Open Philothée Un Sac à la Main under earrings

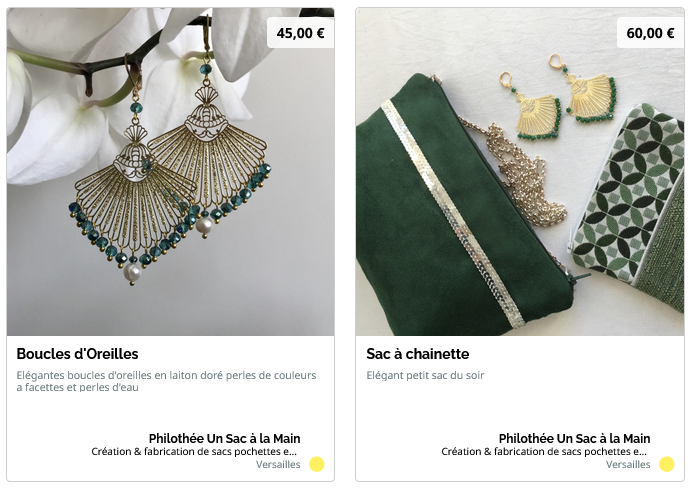pyautogui.click(x=224, y=439)
